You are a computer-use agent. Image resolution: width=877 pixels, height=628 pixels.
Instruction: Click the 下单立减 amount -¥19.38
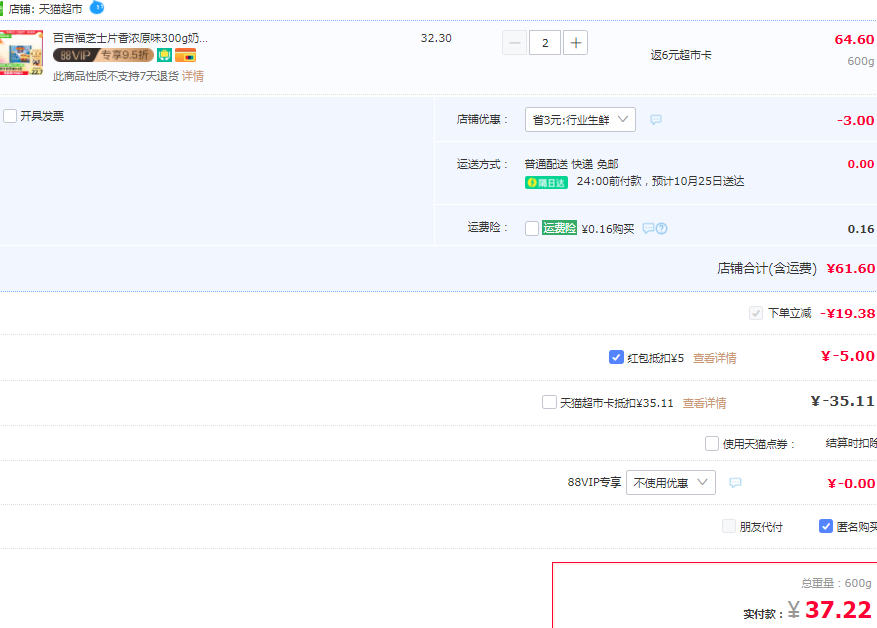847,313
